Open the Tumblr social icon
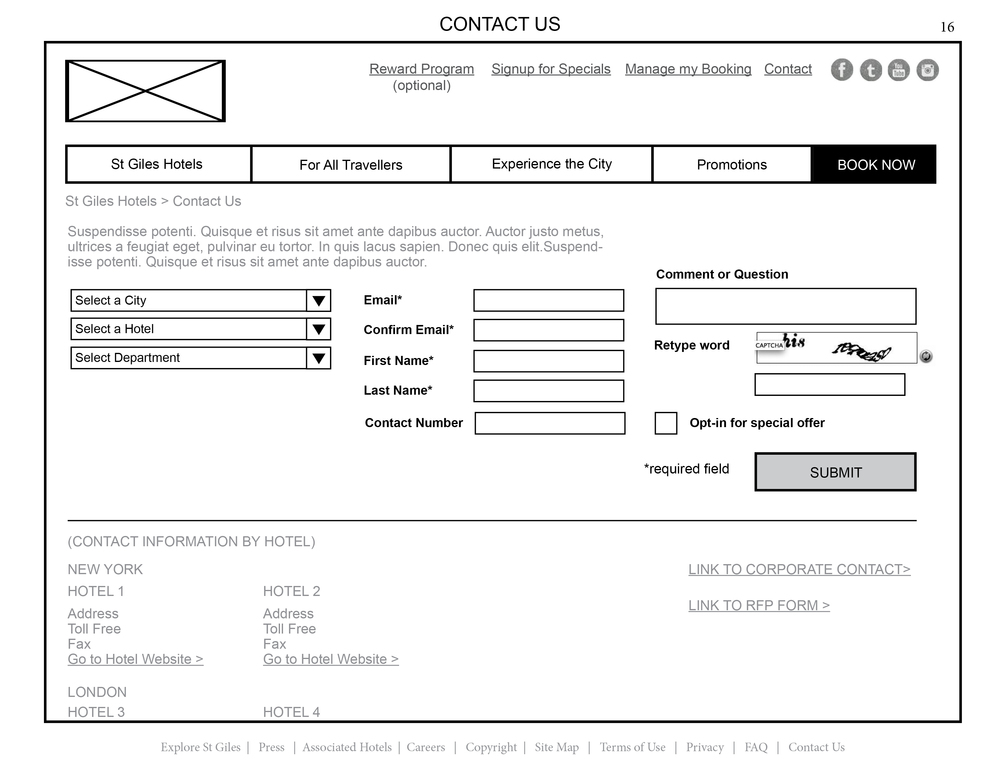This screenshot has width=1000, height=773. point(871,70)
